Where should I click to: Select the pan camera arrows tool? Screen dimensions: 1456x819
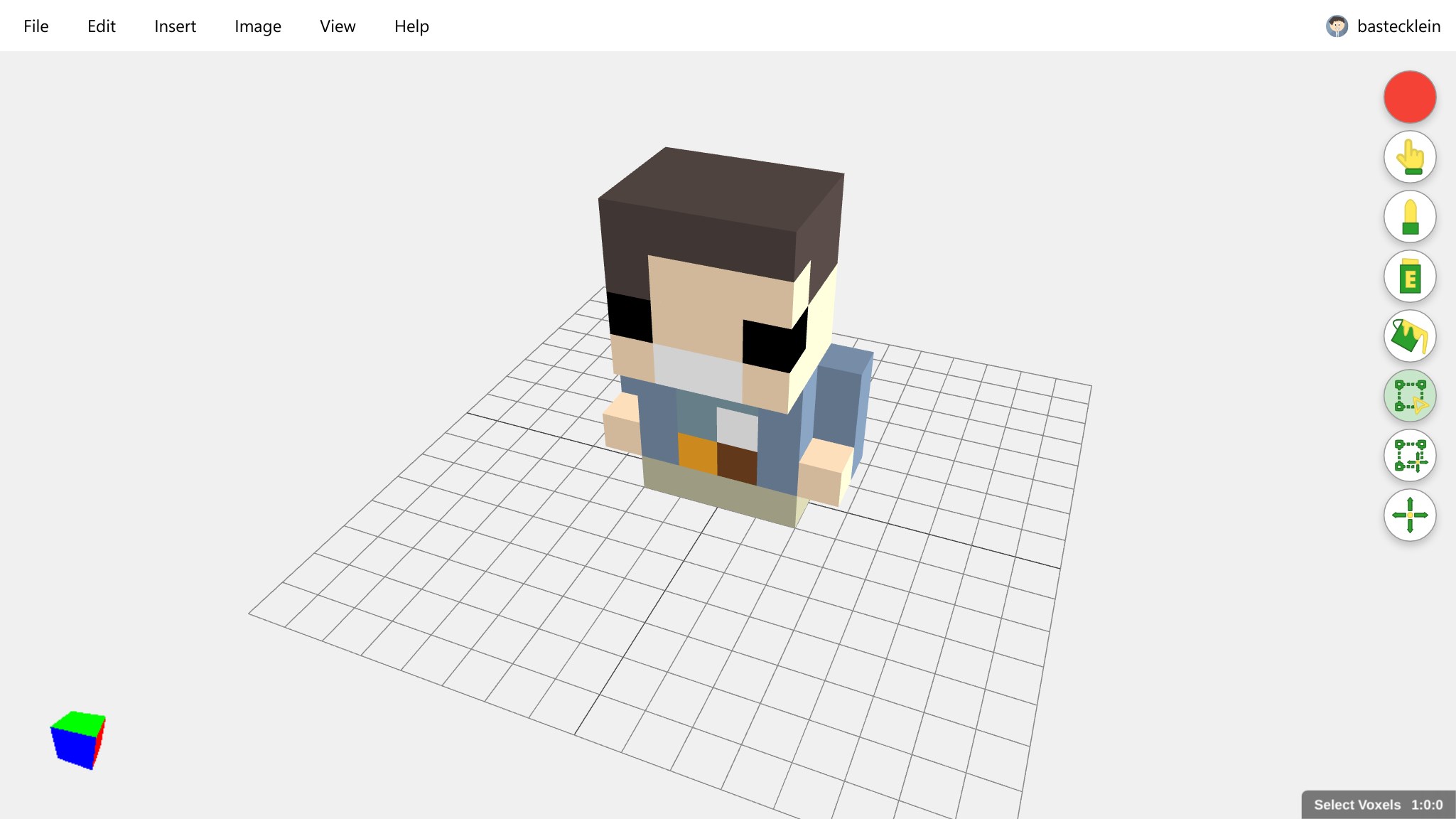(x=1411, y=515)
